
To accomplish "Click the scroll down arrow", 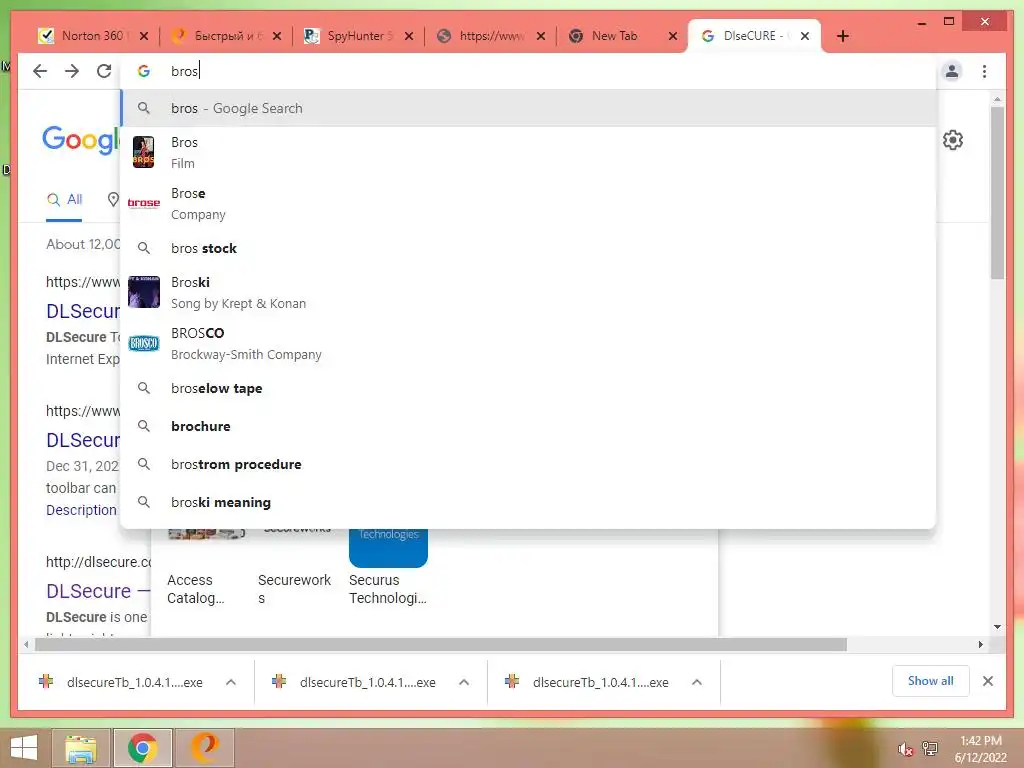I will point(997,627).
